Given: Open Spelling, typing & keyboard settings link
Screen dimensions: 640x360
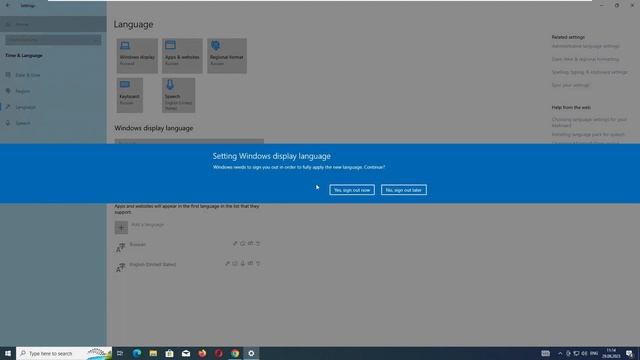Looking at the screenshot, I should 589,72.
